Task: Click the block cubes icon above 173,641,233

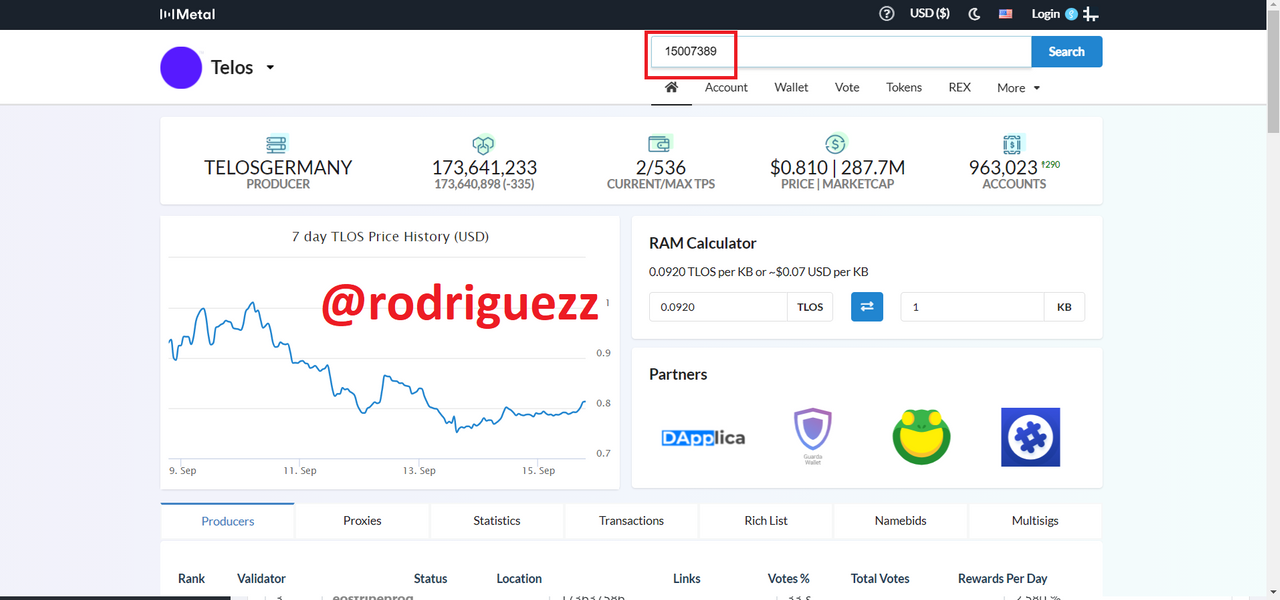Action: point(484,145)
